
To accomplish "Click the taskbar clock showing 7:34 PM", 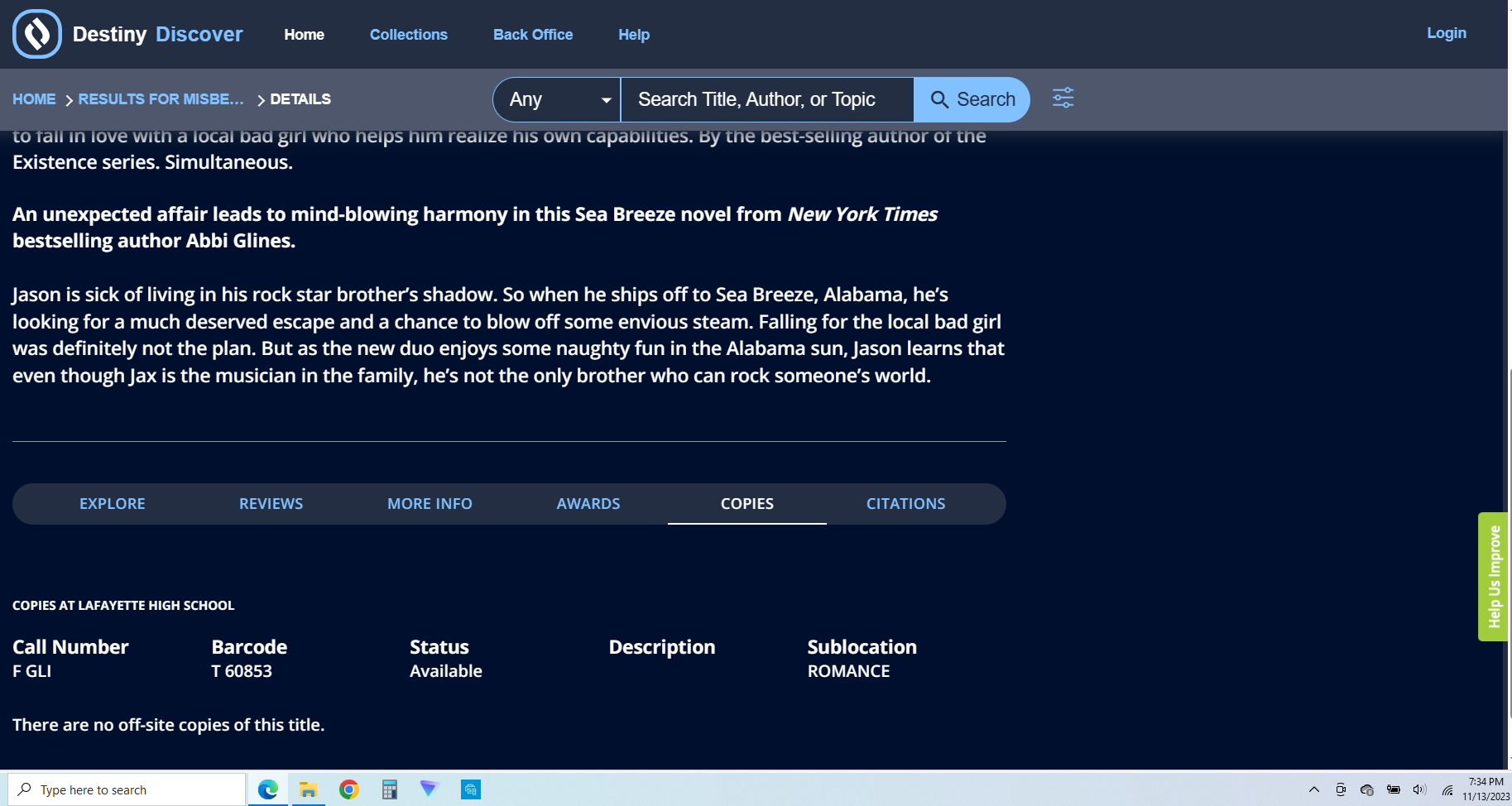I will pos(1486,789).
